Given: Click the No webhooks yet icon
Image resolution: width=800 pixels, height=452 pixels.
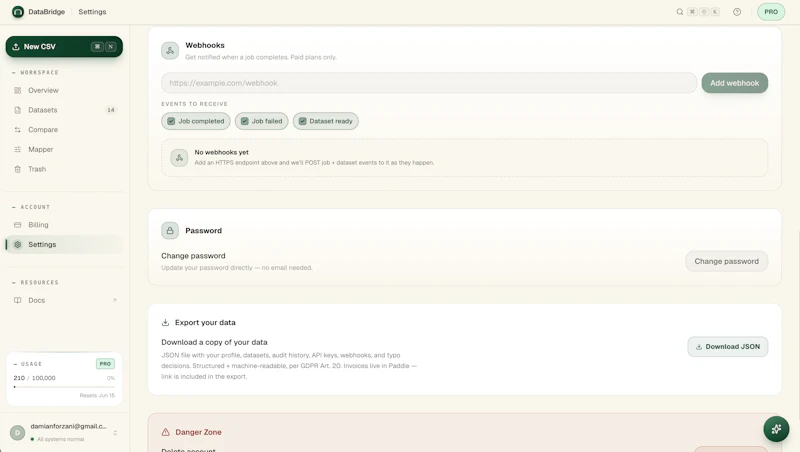Looking at the screenshot, I should point(179,158).
